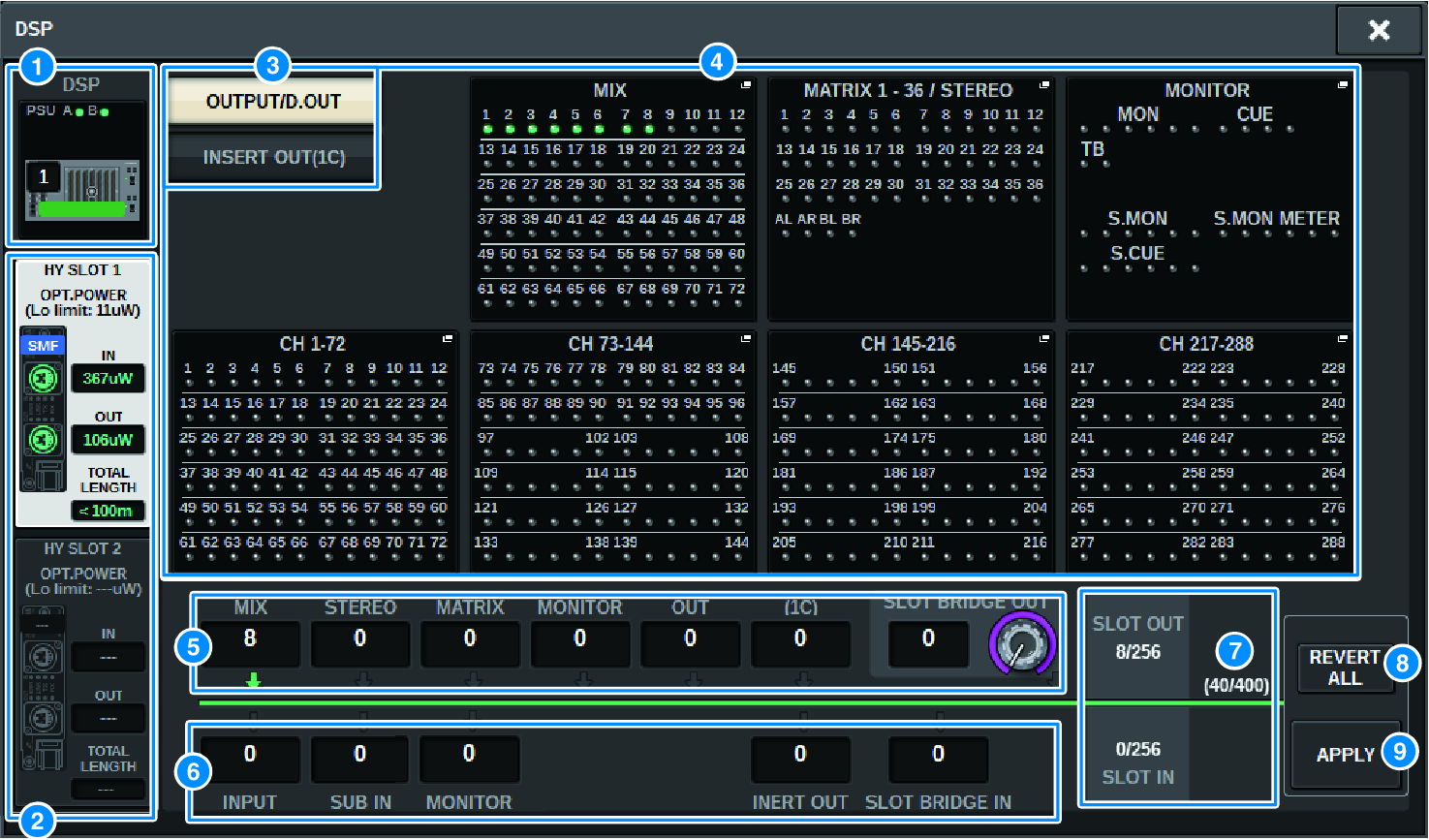Expand the CH 73-144 panel
The image size is (1429, 840).
click(x=746, y=339)
